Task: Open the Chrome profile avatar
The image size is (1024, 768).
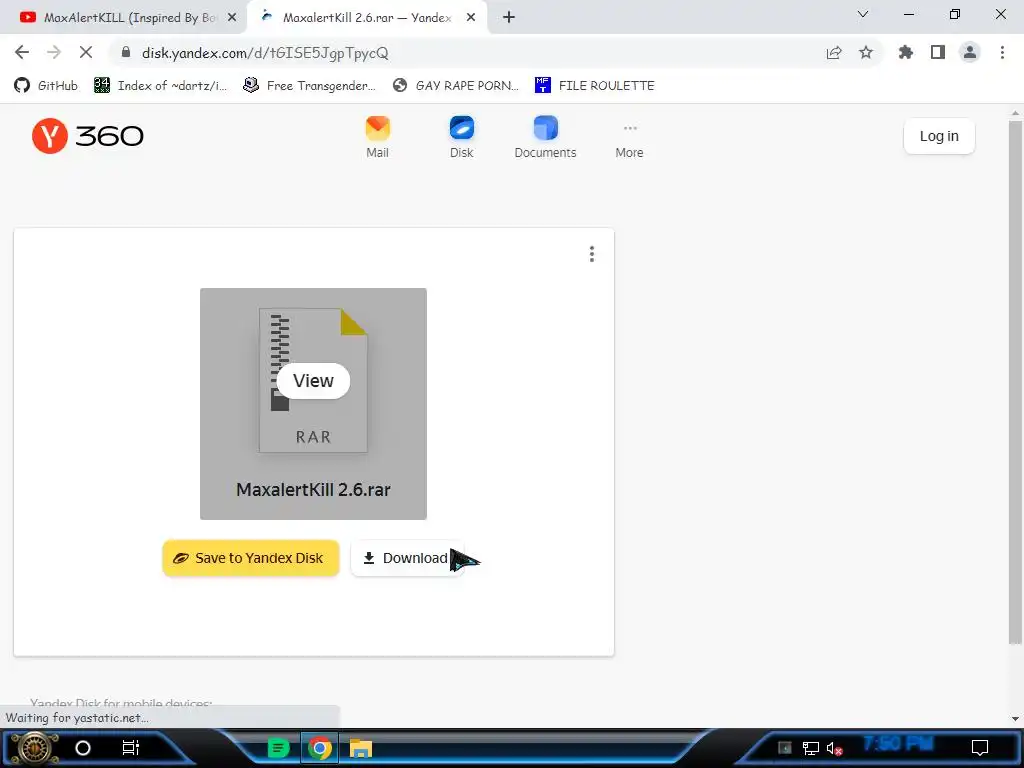Action: coord(970,52)
